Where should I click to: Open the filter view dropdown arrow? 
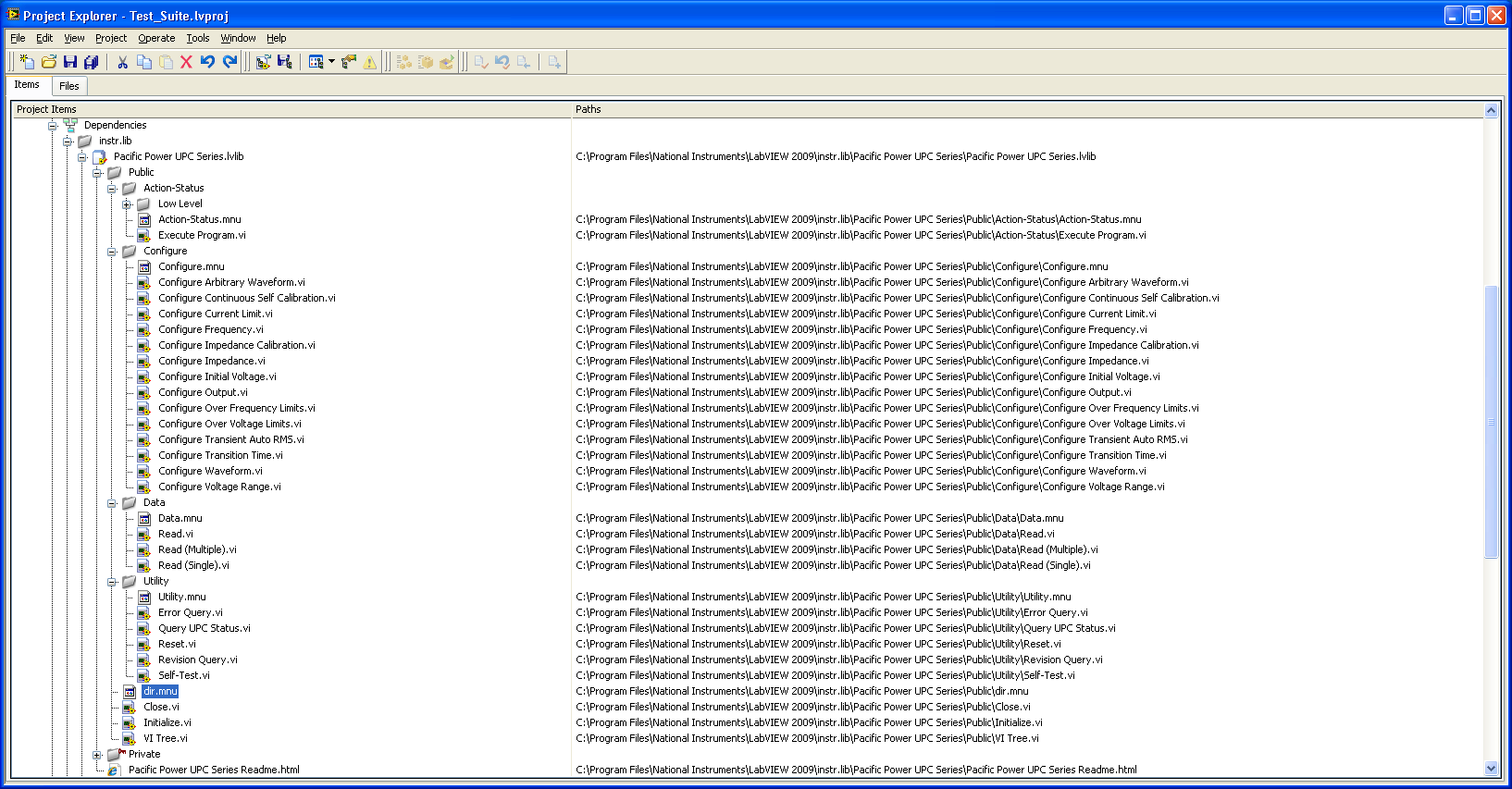(331, 62)
